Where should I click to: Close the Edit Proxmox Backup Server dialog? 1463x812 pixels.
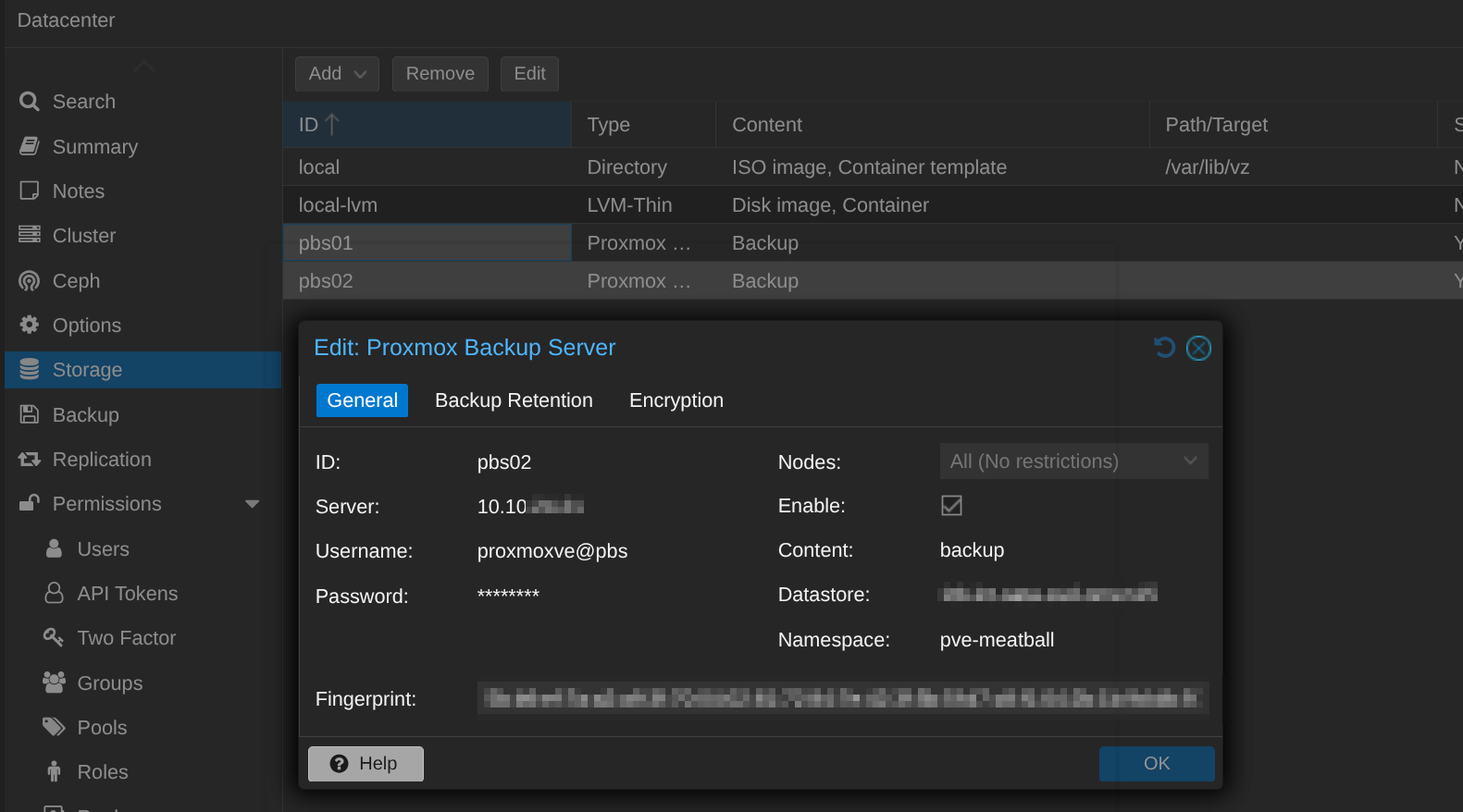[x=1198, y=348]
